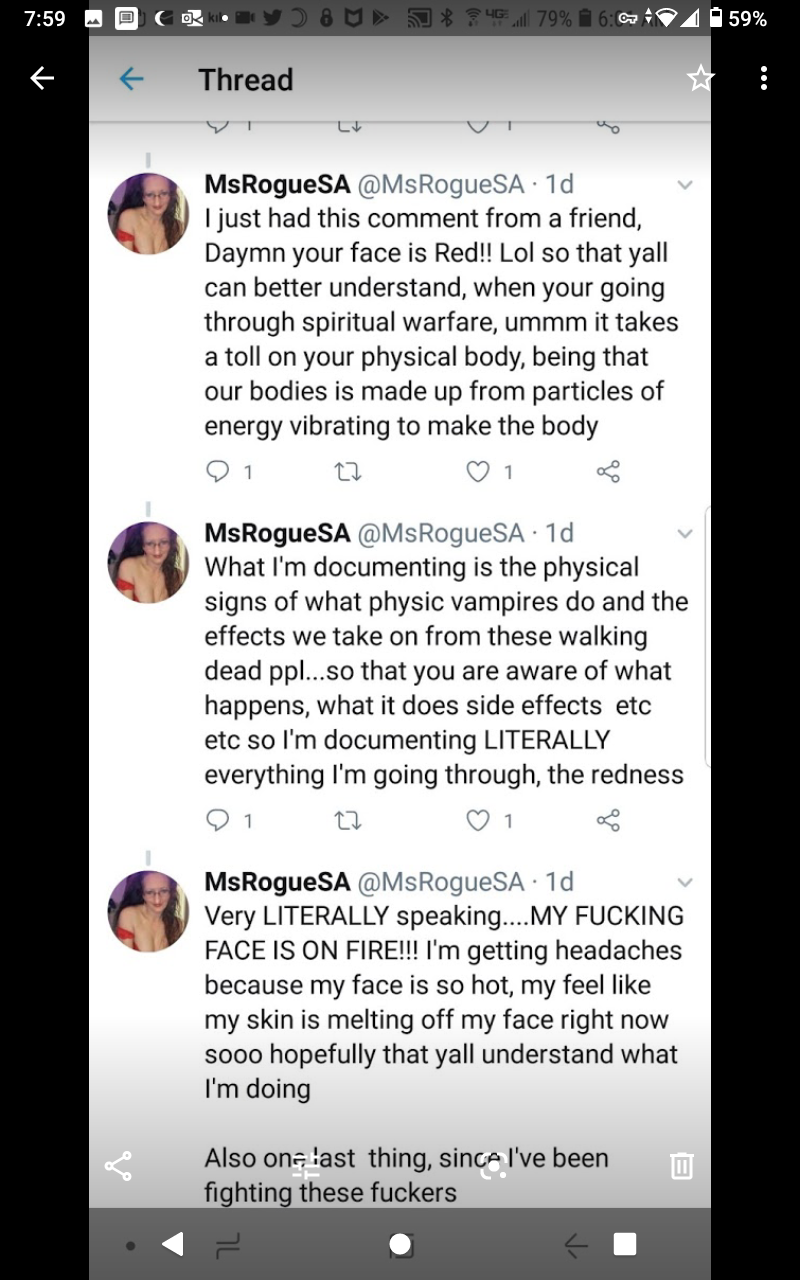
Task: Tap the MsRogueSA avatar on the middle tweet
Action: 149,562
